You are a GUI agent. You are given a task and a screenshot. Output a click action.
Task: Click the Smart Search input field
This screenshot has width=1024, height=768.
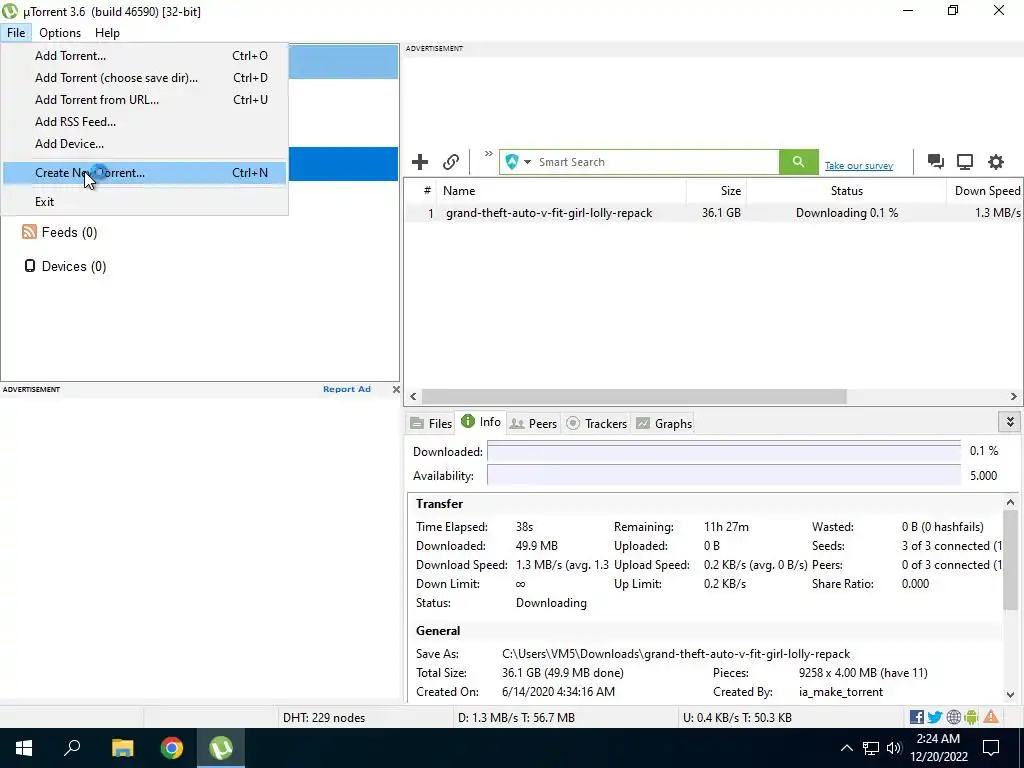[x=657, y=162]
